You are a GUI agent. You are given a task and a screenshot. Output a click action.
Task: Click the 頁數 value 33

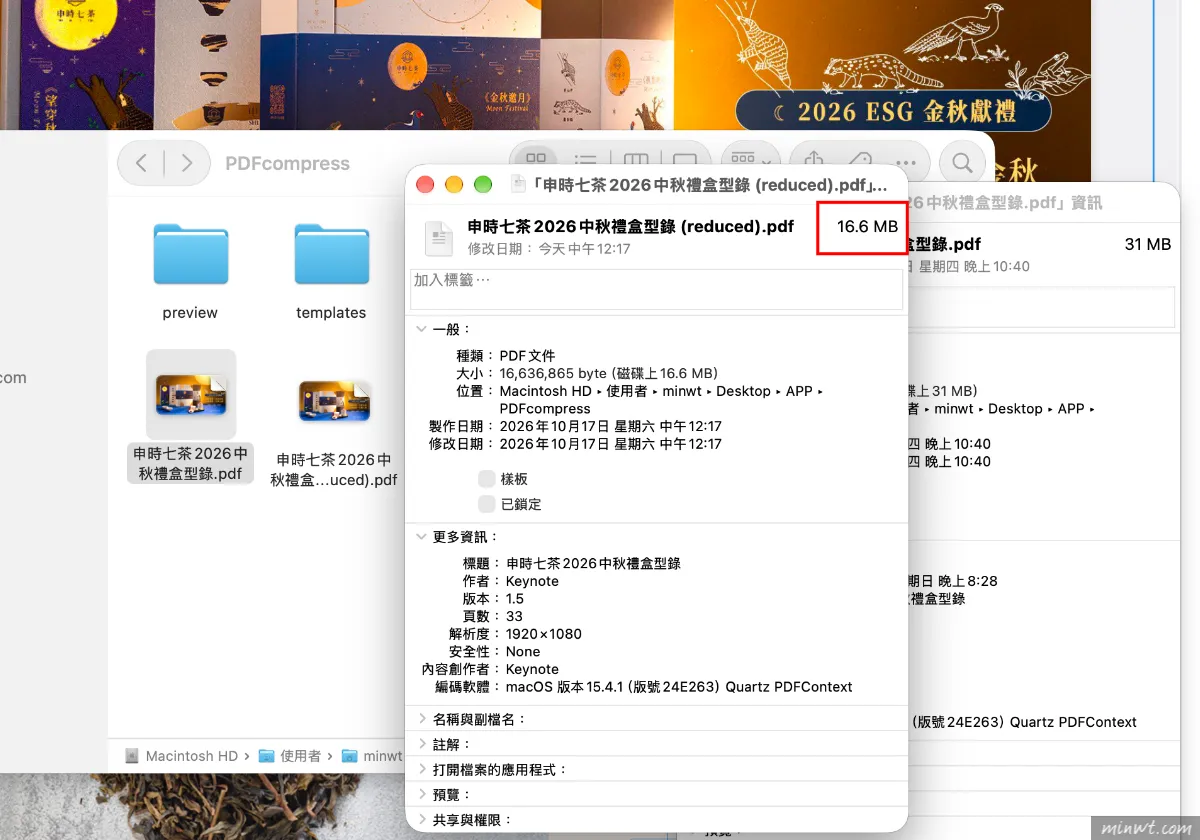514,616
